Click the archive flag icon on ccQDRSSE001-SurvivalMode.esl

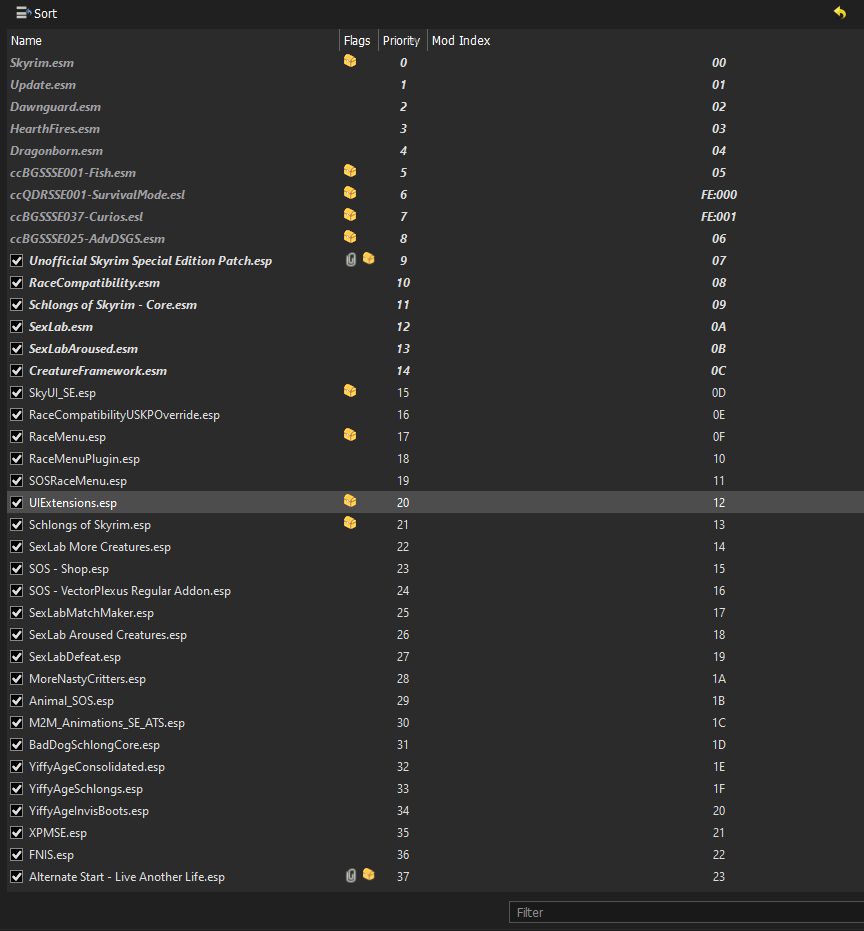pyautogui.click(x=350, y=193)
